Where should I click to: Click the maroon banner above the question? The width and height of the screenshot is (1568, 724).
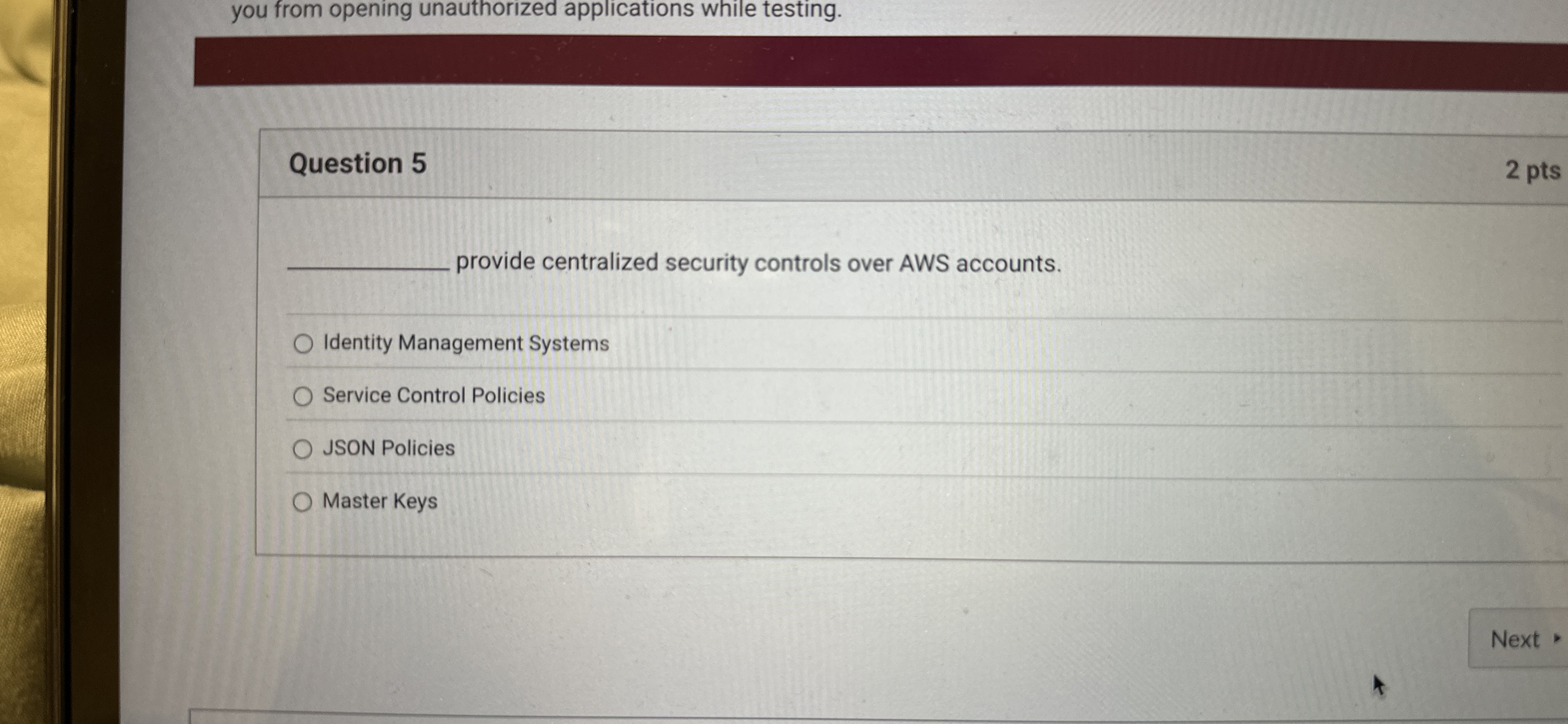852,61
